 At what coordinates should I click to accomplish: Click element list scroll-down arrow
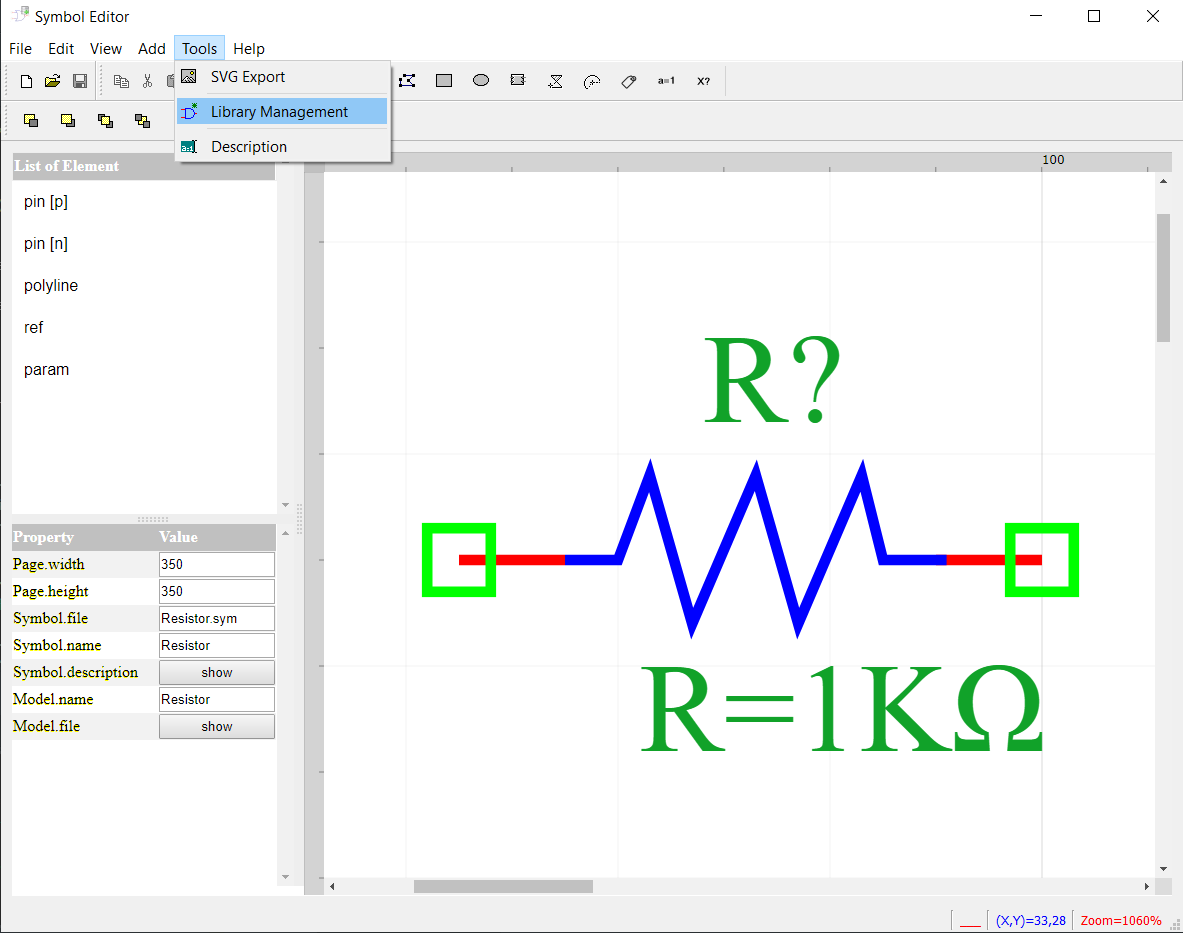285,505
